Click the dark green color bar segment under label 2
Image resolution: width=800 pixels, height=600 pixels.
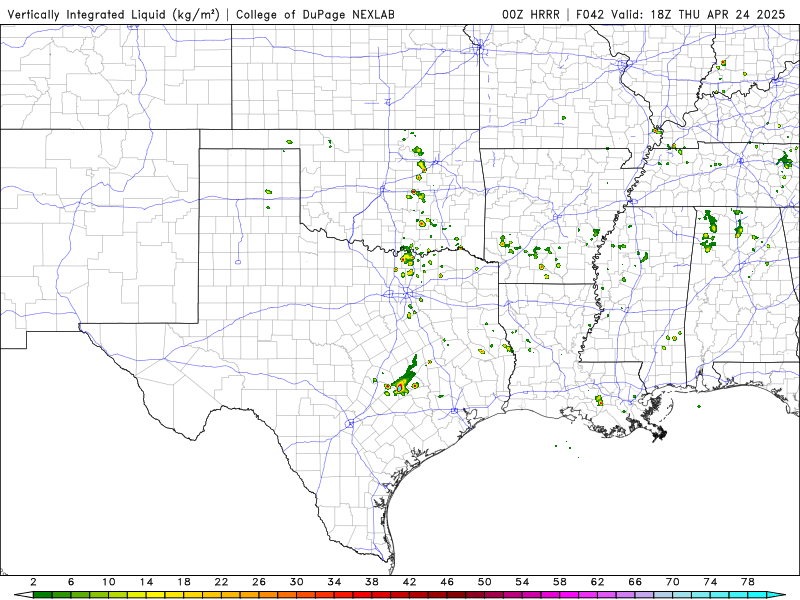(x=42, y=595)
